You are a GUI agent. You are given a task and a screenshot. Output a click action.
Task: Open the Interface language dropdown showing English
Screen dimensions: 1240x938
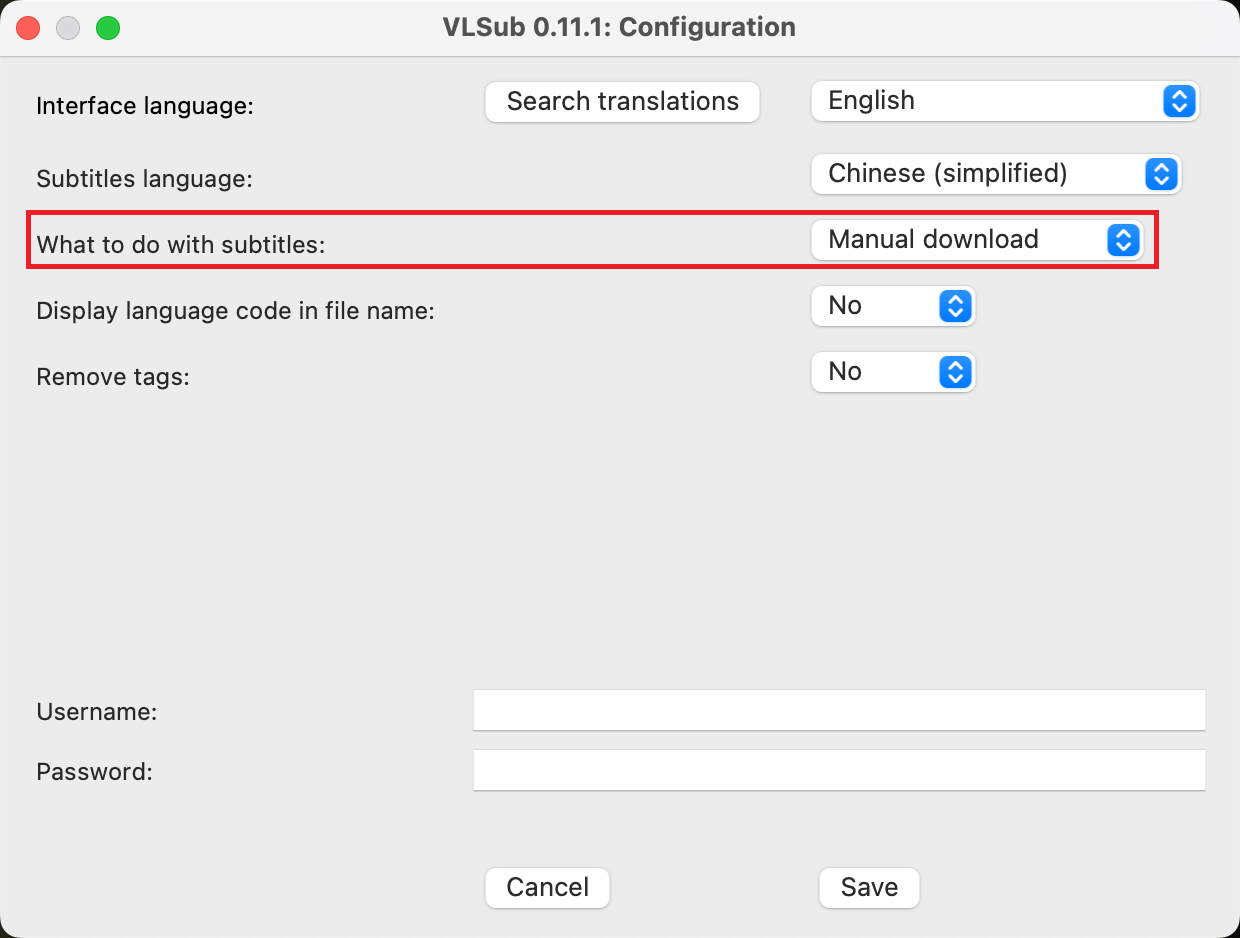[x=1005, y=101]
